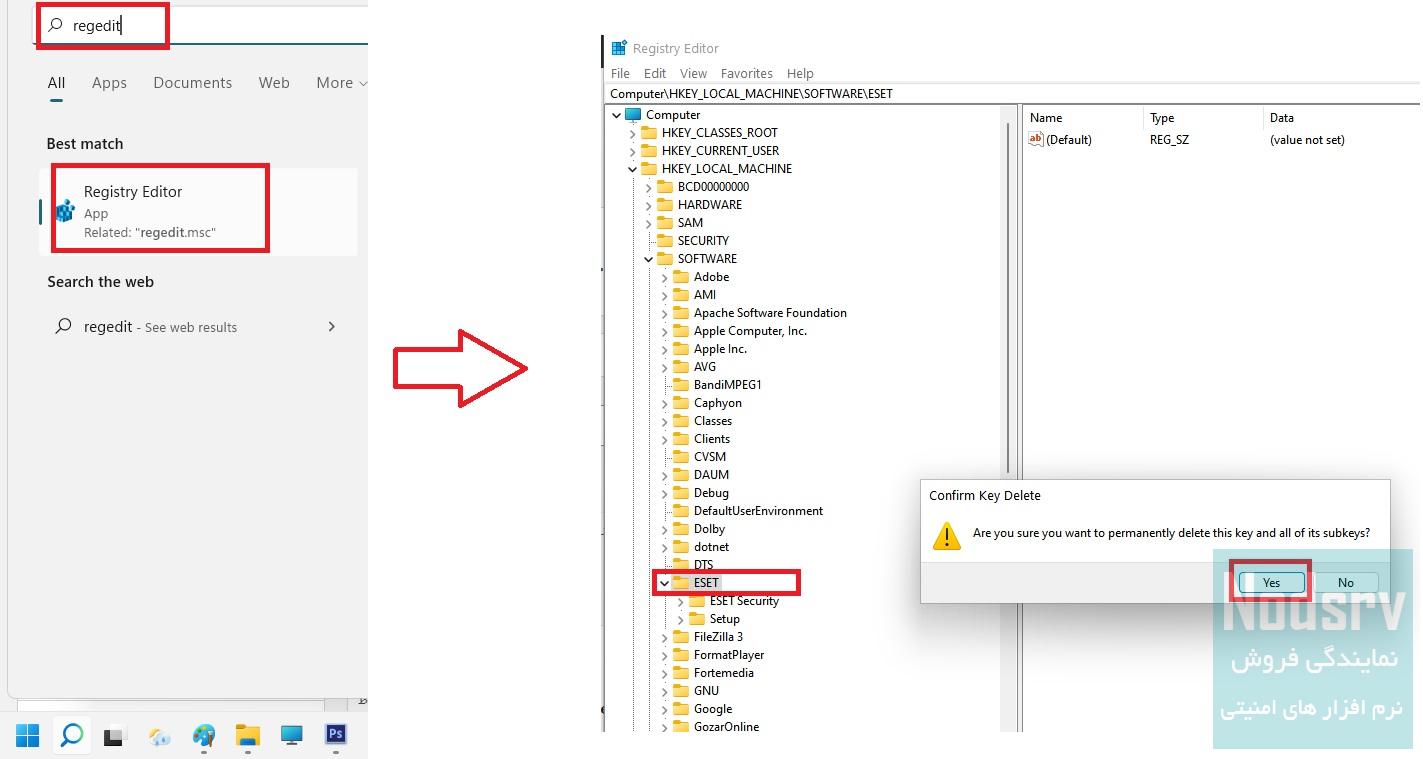Viewport: 1423px width, 759px height.
Task: Click the registry address bar path
Action: [1014, 93]
